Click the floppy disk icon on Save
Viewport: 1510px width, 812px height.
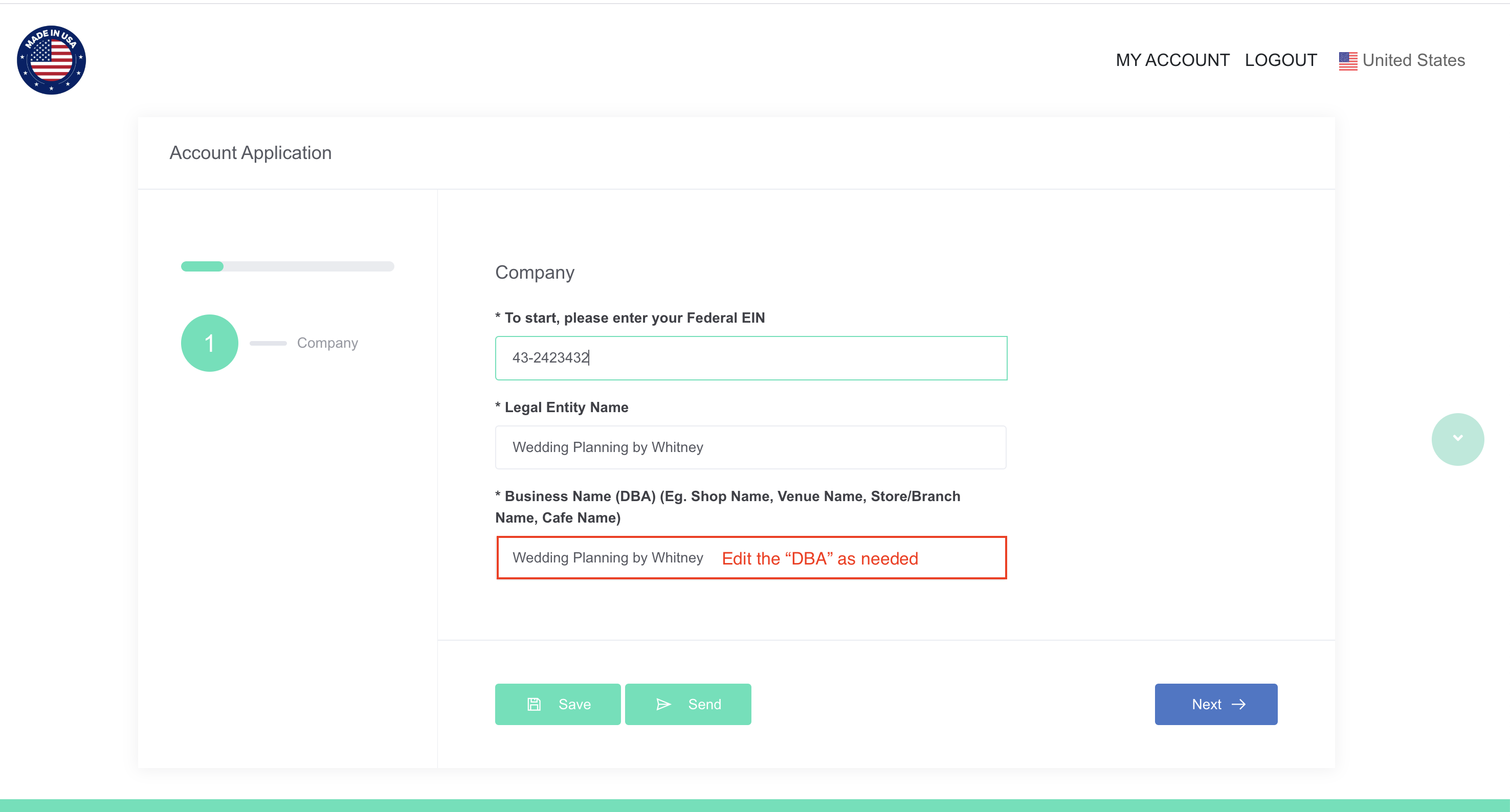(534, 704)
